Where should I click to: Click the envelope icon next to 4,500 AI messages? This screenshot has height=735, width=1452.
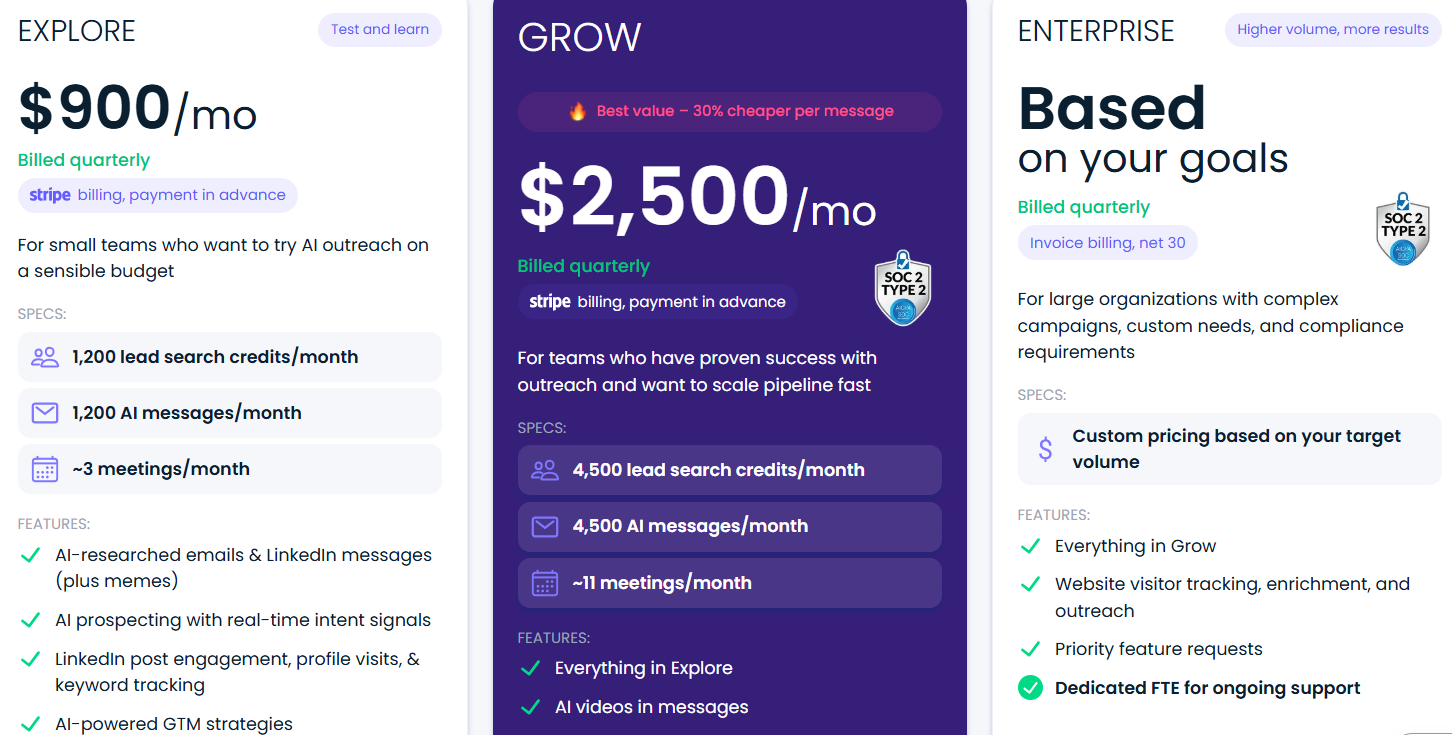tap(545, 526)
